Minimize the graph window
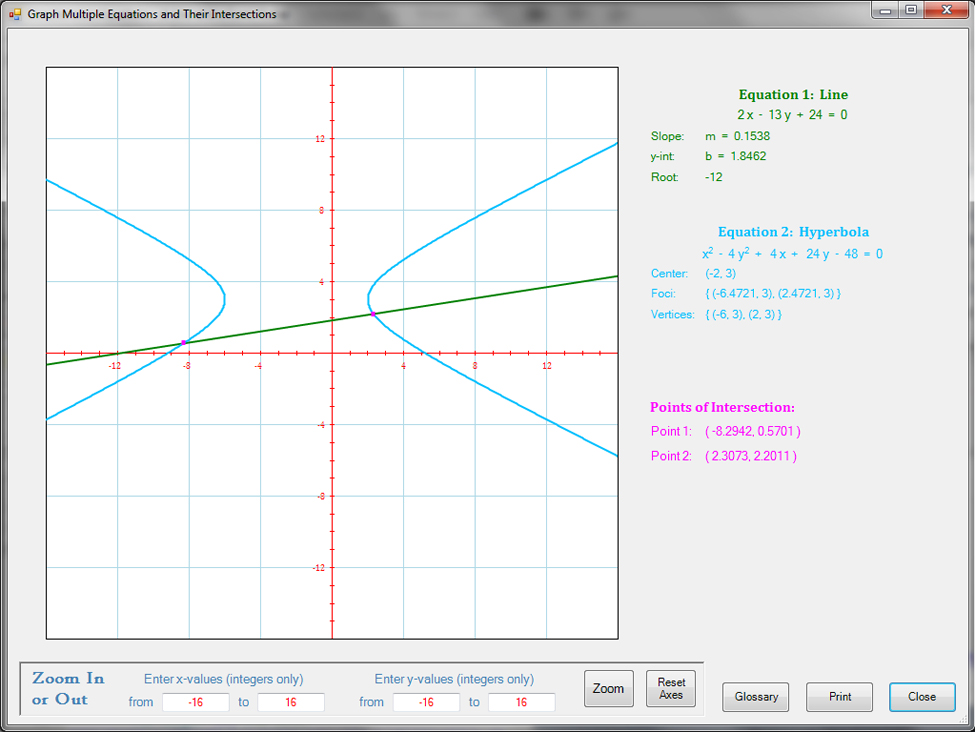The height and width of the screenshot is (732, 975). click(887, 10)
